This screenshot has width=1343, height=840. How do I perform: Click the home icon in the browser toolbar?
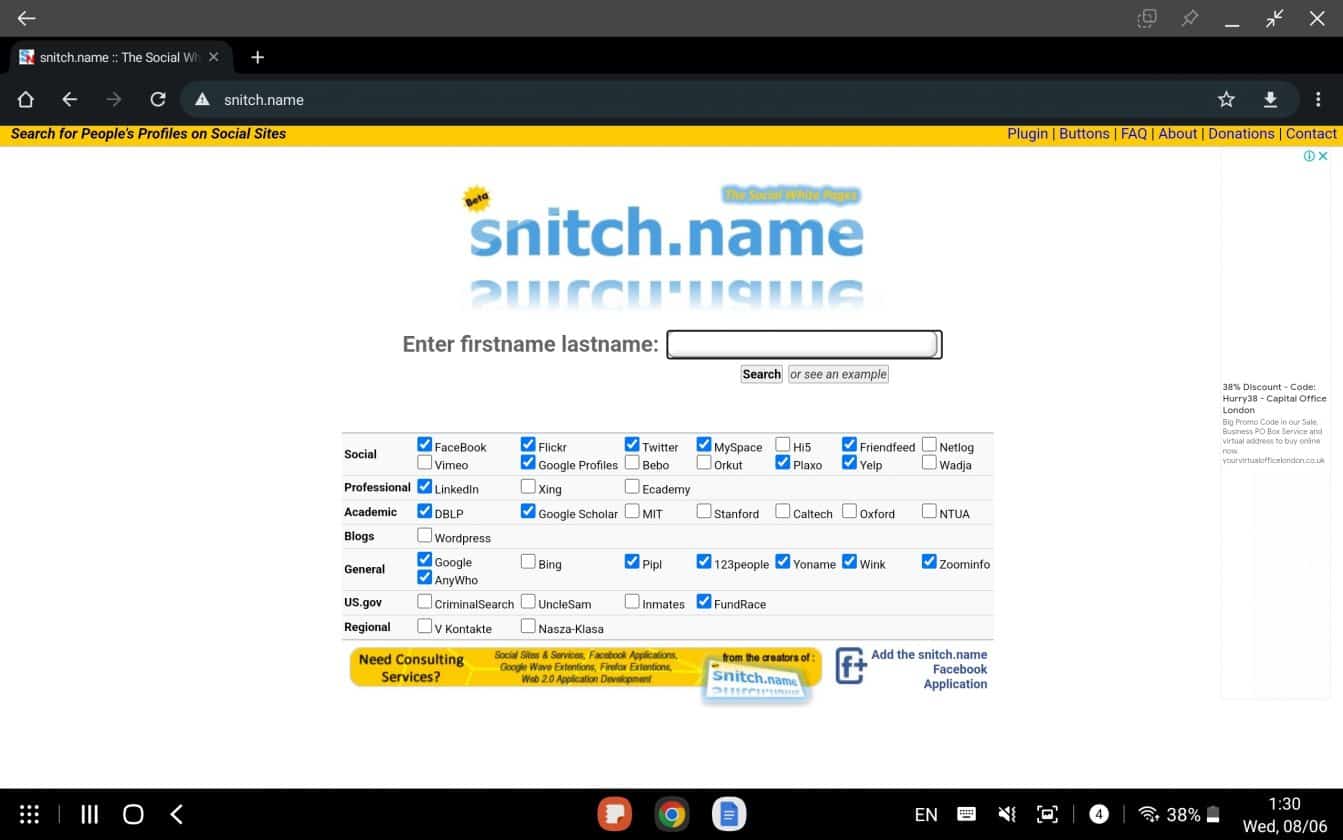point(26,99)
